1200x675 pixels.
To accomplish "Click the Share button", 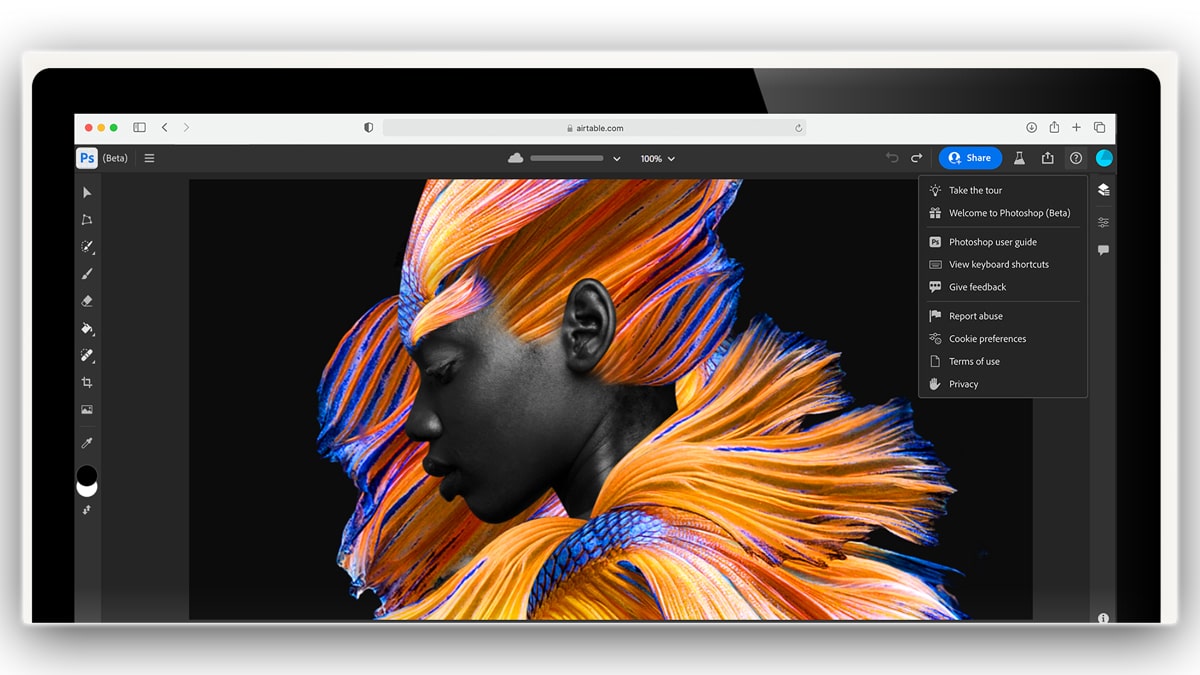I will (969, 158).
